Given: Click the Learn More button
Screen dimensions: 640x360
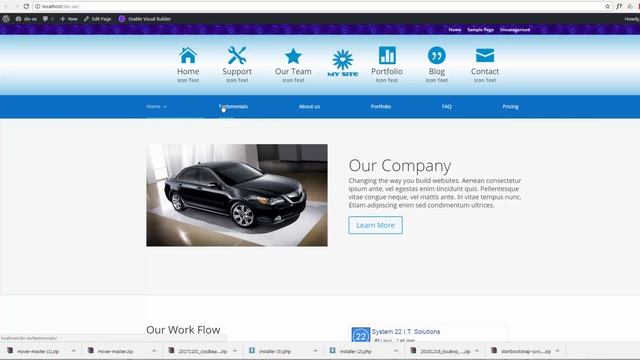Looking at the screenshot, I should click(376, 225).
